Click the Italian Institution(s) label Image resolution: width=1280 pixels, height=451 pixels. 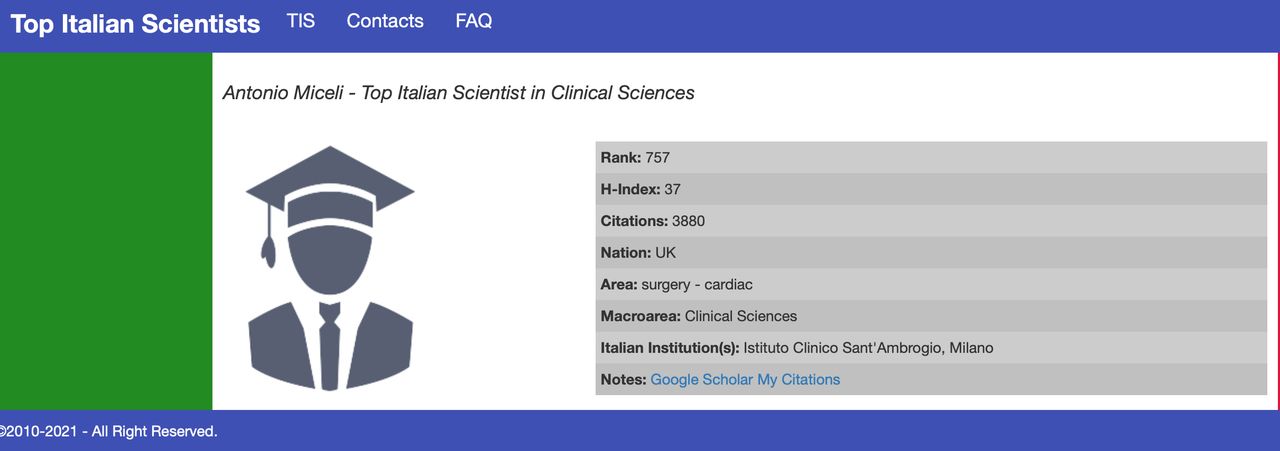[670, 348]
